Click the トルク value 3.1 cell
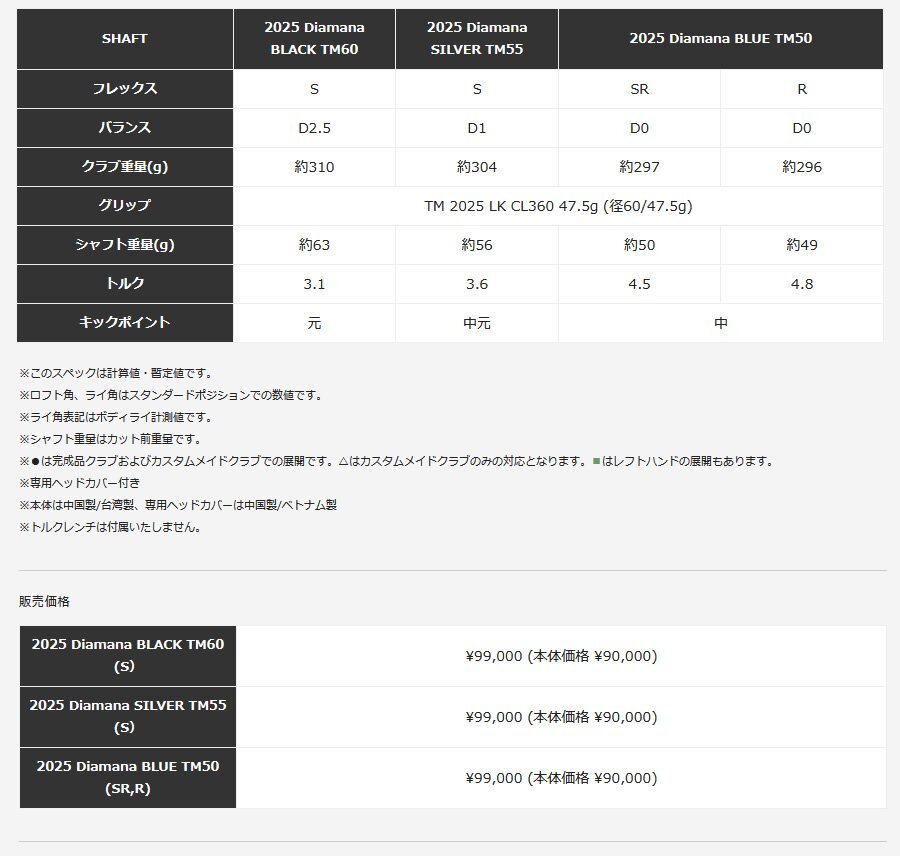Image resolution: width=900 pixels, height=856 pixels. point(314,284)
